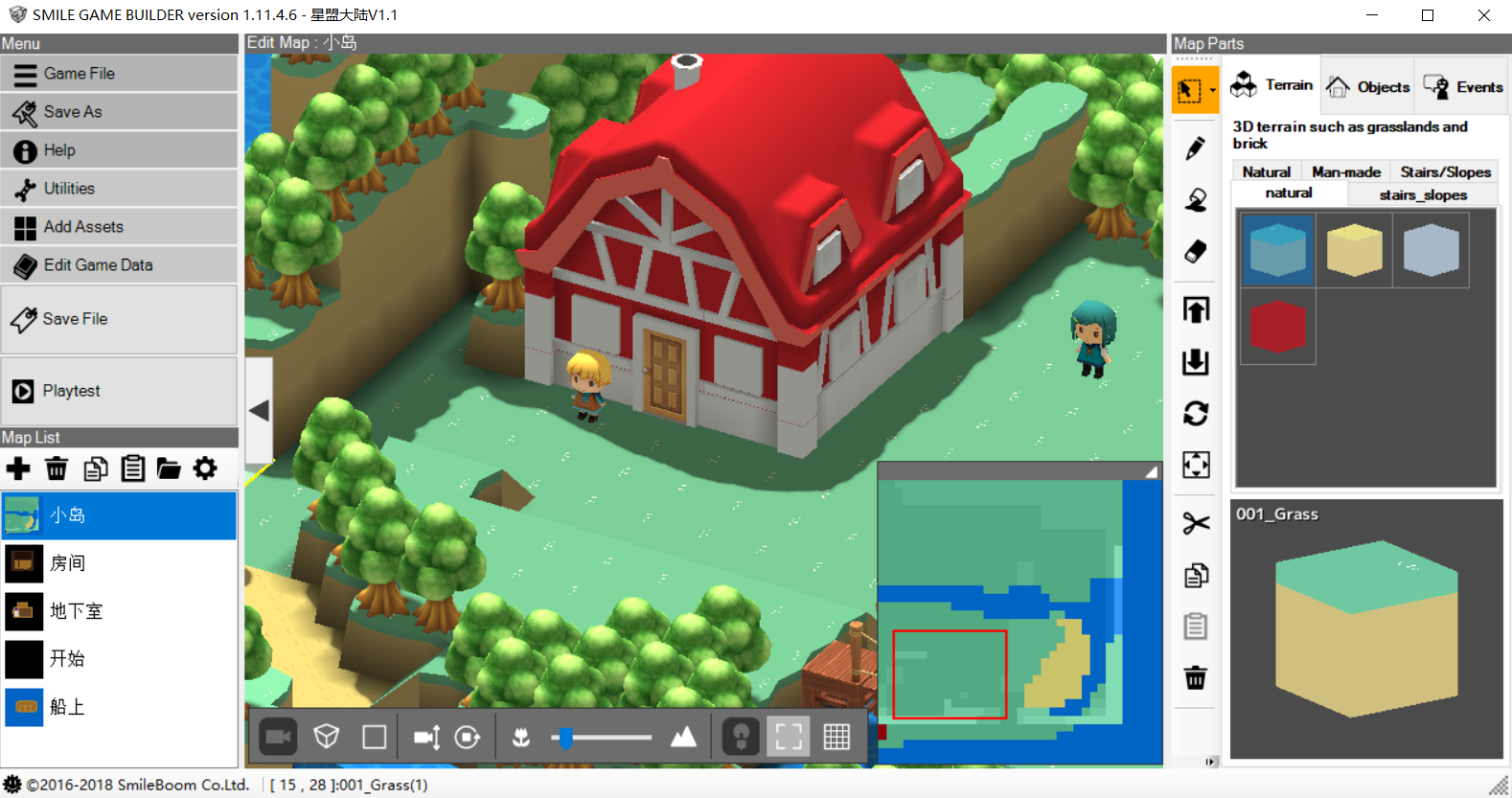Select the red terrain block swatch

pos(1278,327)
